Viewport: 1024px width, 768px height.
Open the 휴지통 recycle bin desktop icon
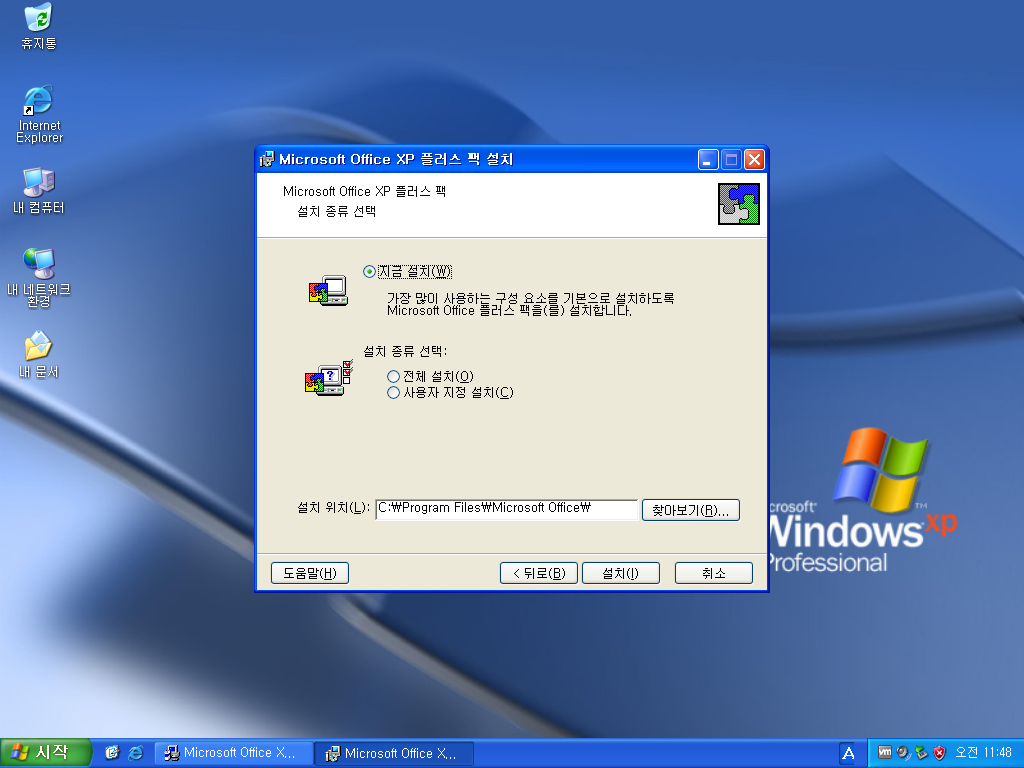tap(39, 26)
